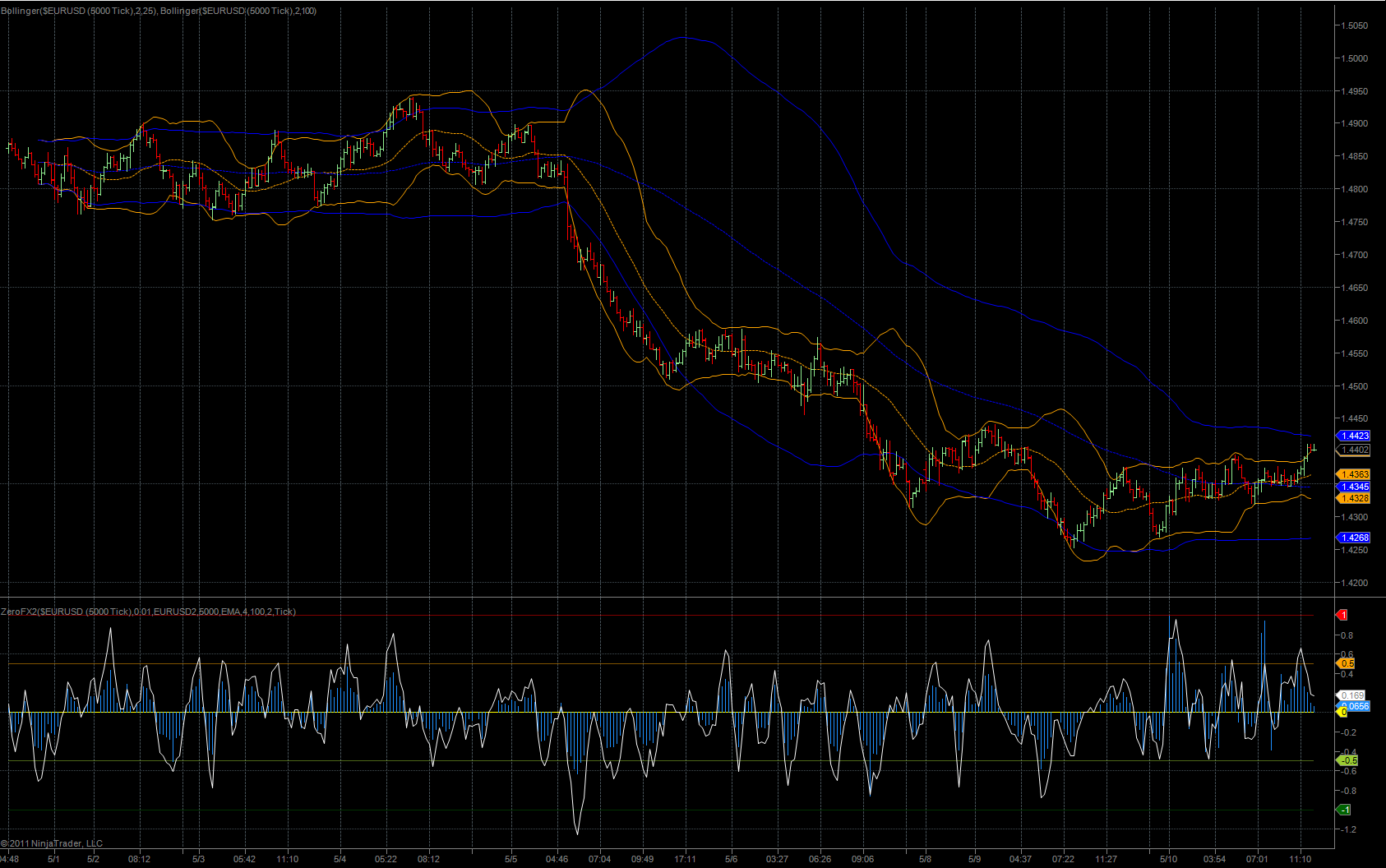Viewport: 1386px width, 868px height.
Task: Click the NinjaTrader, LLC copyright text
Action: tap(52, 843)
